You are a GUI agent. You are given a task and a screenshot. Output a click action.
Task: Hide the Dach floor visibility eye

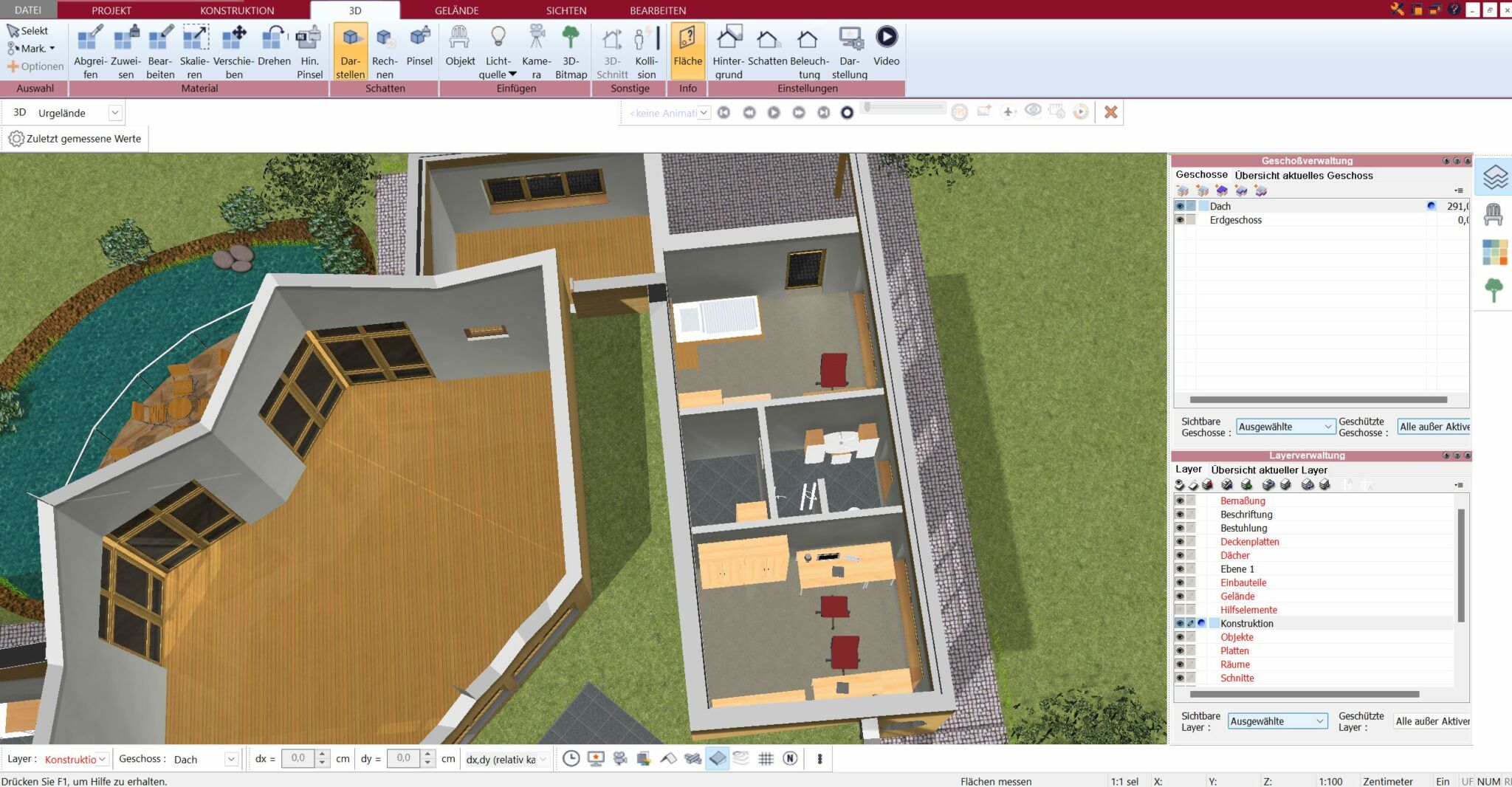(x=1180, y=207)
